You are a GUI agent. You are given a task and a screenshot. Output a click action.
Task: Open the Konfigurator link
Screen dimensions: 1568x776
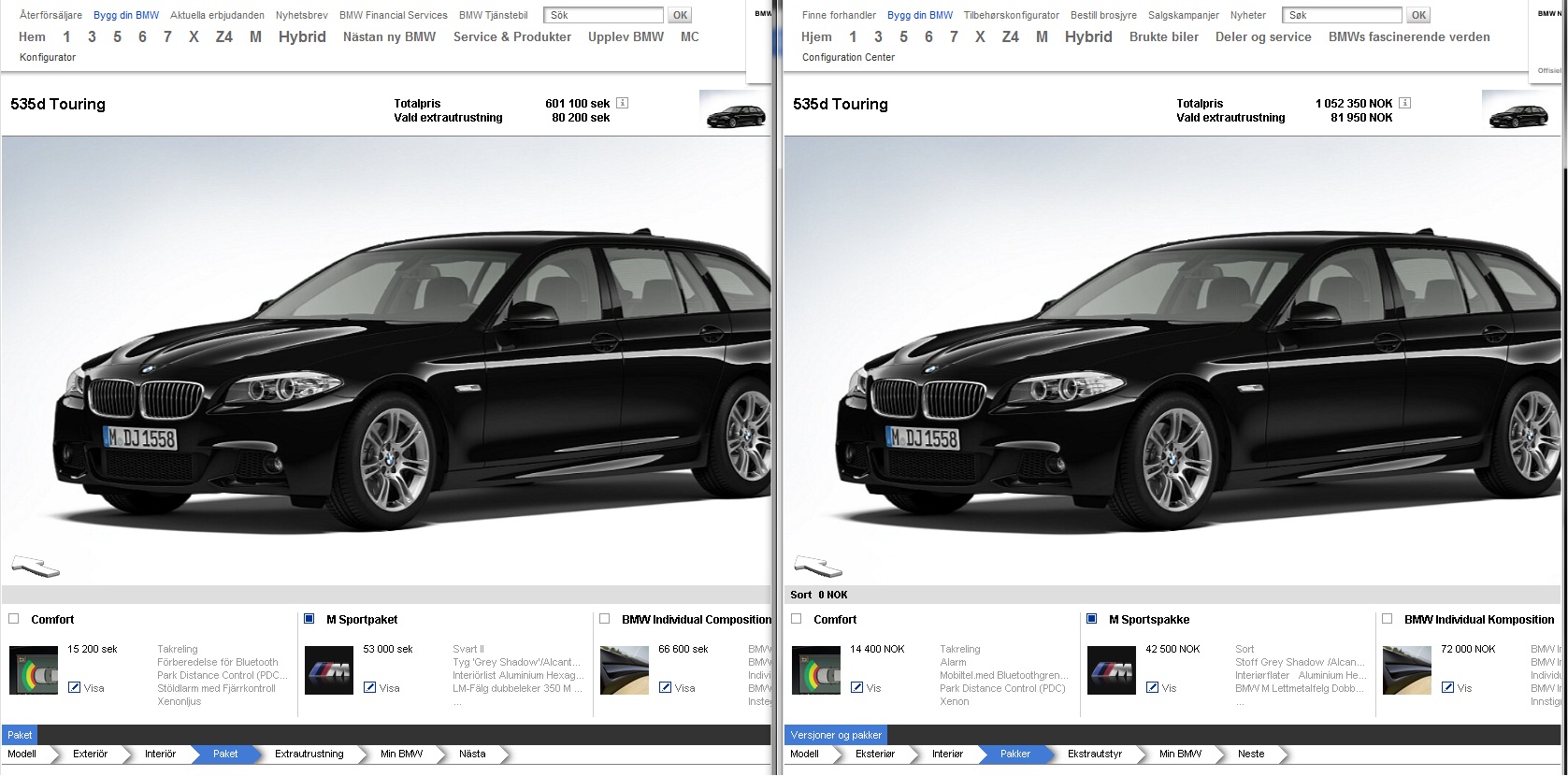pos(48,57)
